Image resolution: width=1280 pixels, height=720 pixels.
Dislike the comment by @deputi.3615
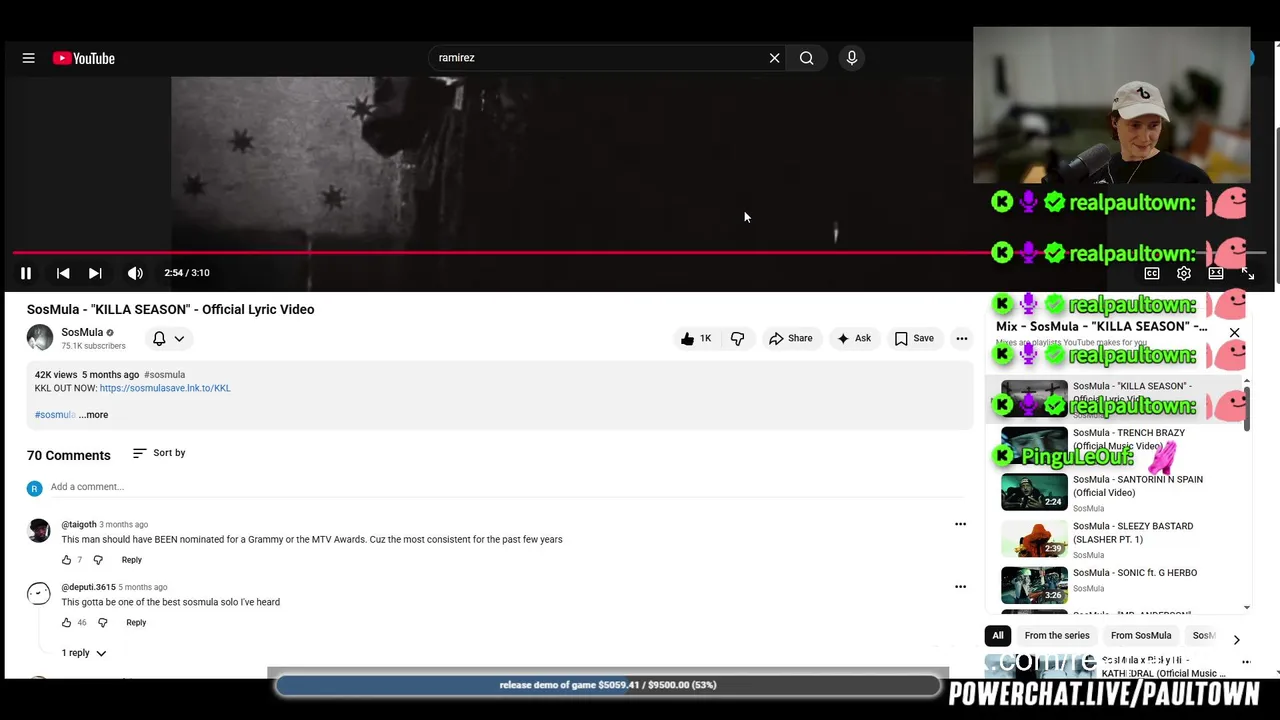click(x=102, y=623)
